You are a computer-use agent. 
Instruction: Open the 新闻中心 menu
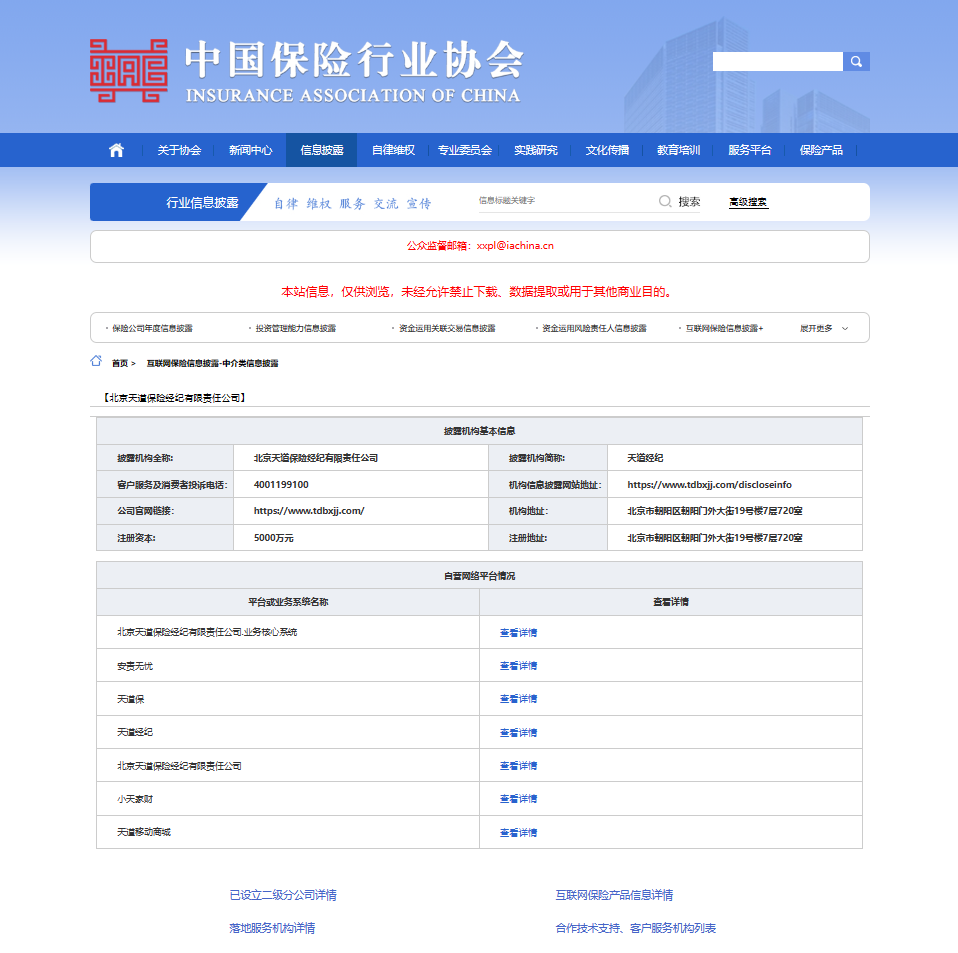250,150
